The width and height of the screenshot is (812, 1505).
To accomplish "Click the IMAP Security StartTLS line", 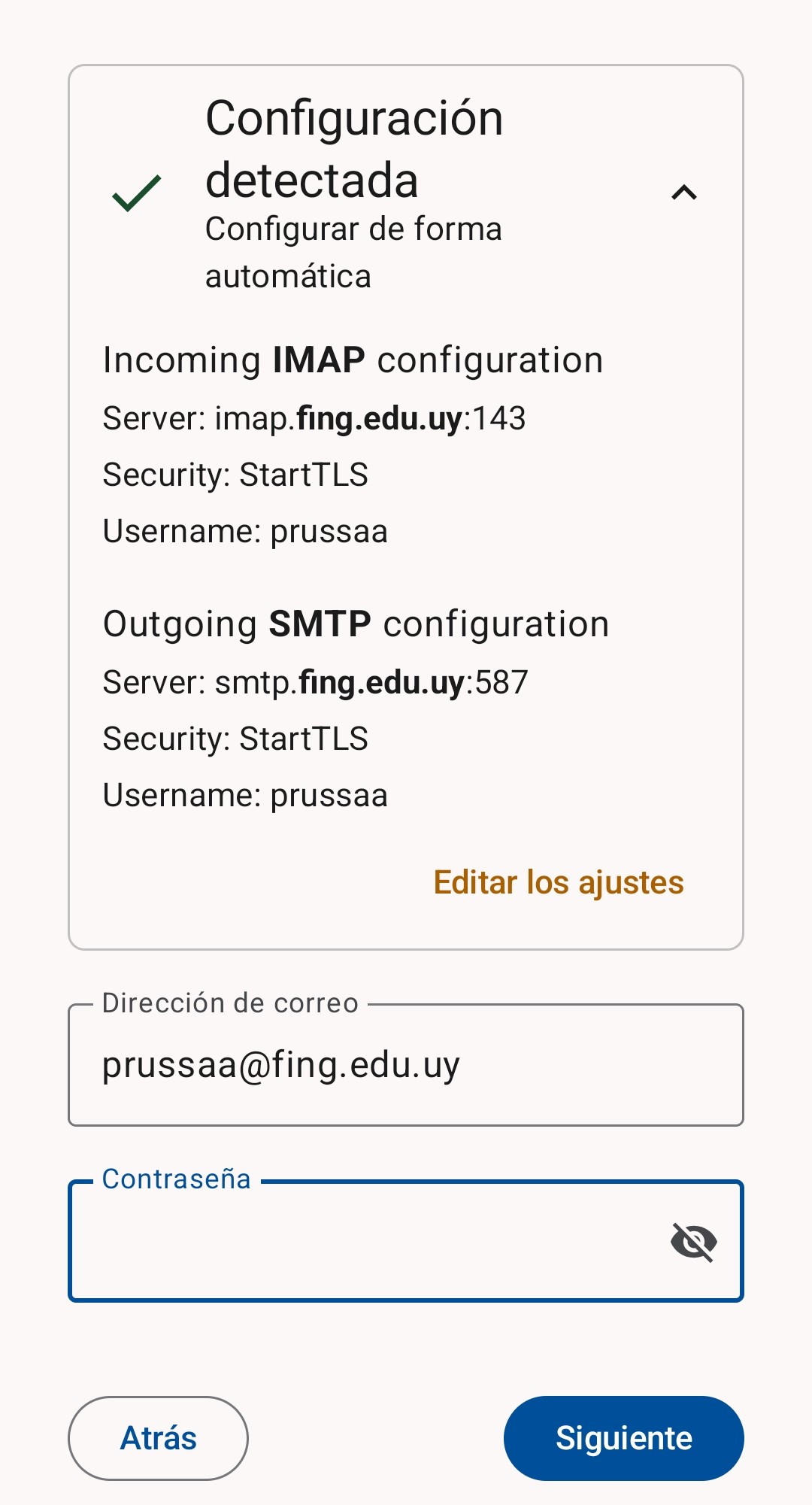I will coord(235,475).
